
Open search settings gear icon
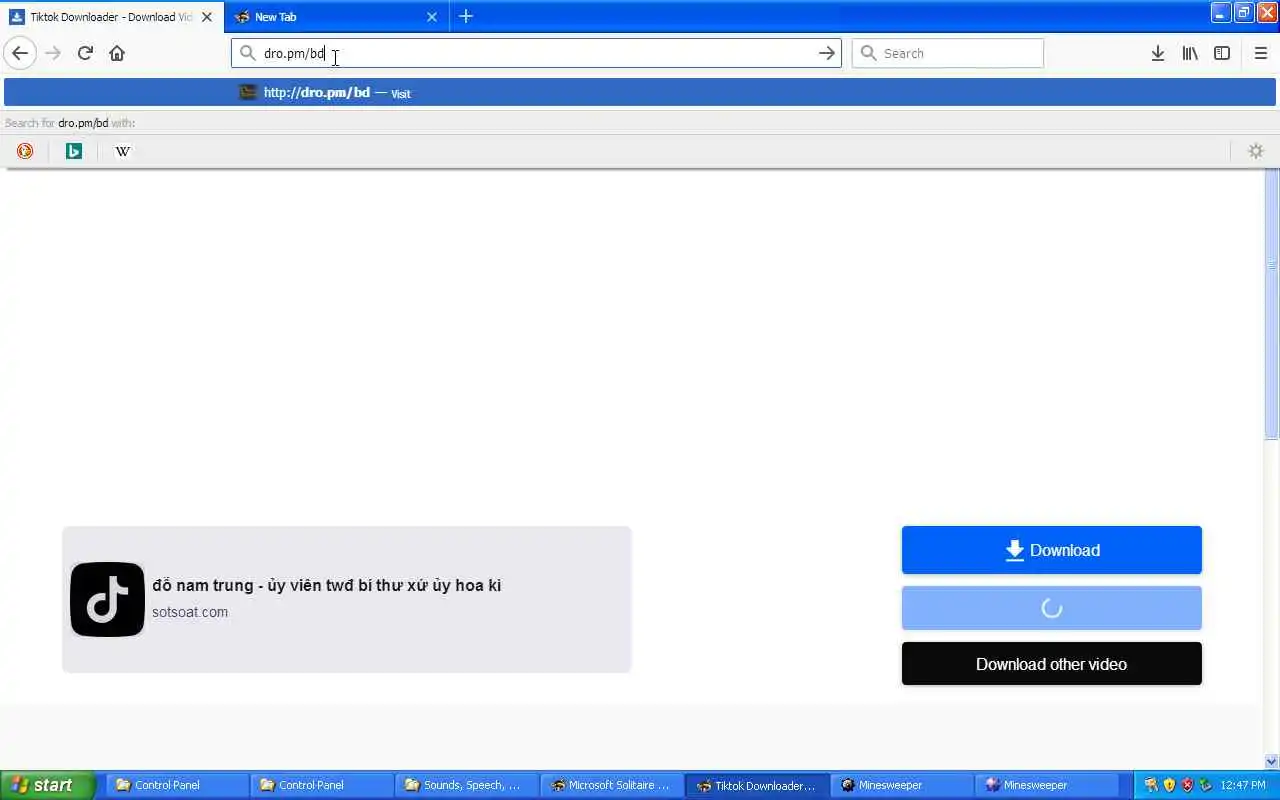pos(1256,151)
